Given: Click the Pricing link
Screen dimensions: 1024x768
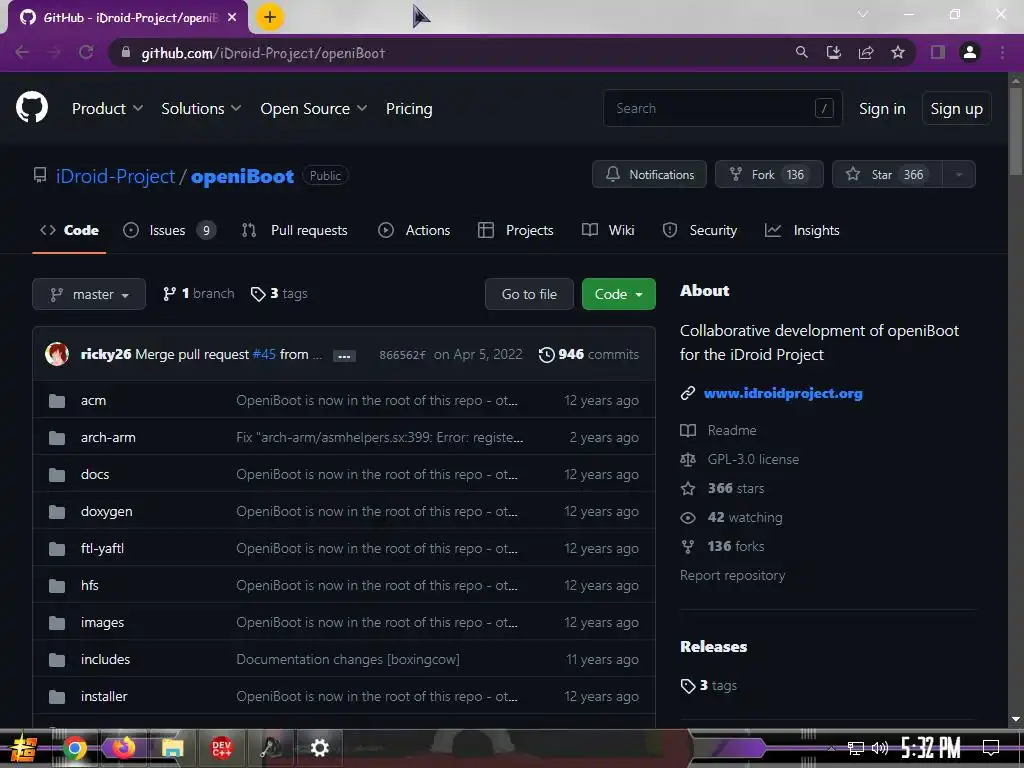Looking at the screenshot, I should point(409,108).
